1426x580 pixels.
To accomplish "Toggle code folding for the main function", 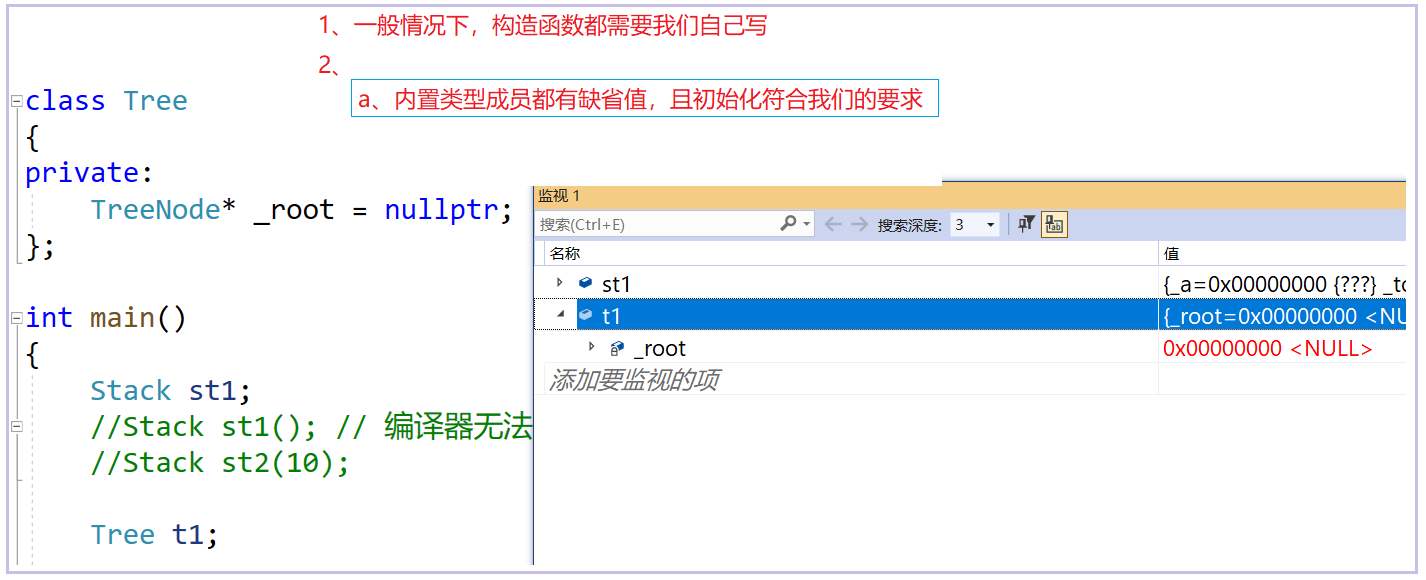I will [14, 317].
